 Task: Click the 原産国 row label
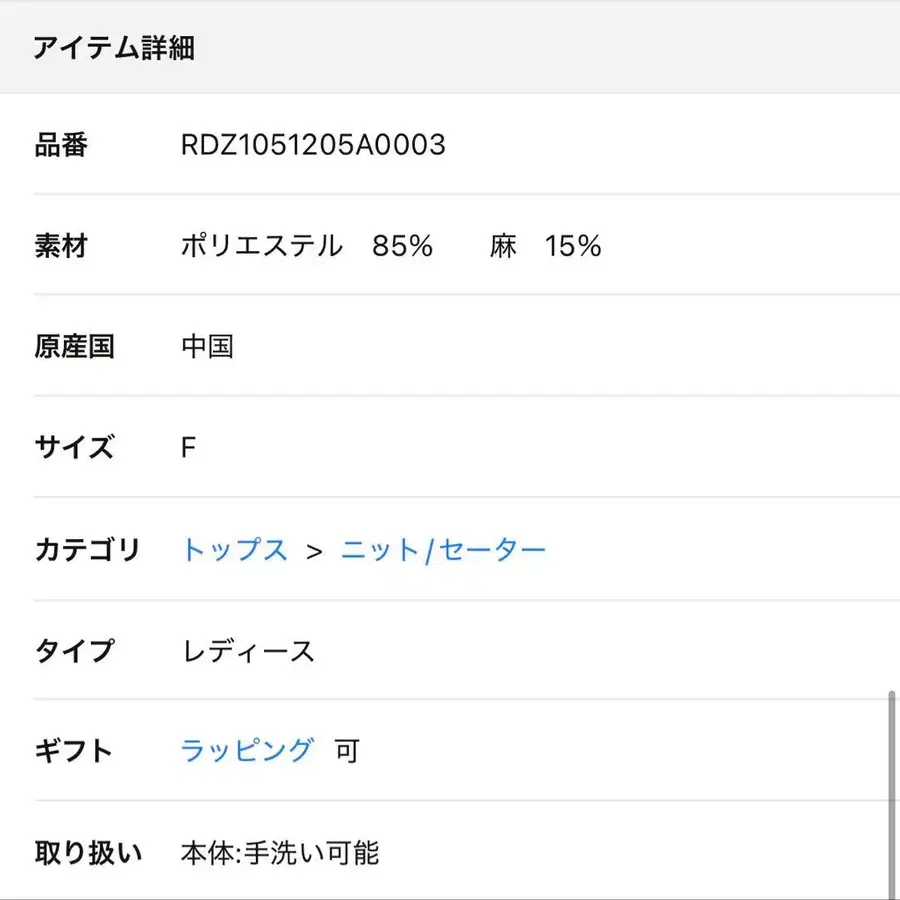pyautogui.click(x=75, y=347)
